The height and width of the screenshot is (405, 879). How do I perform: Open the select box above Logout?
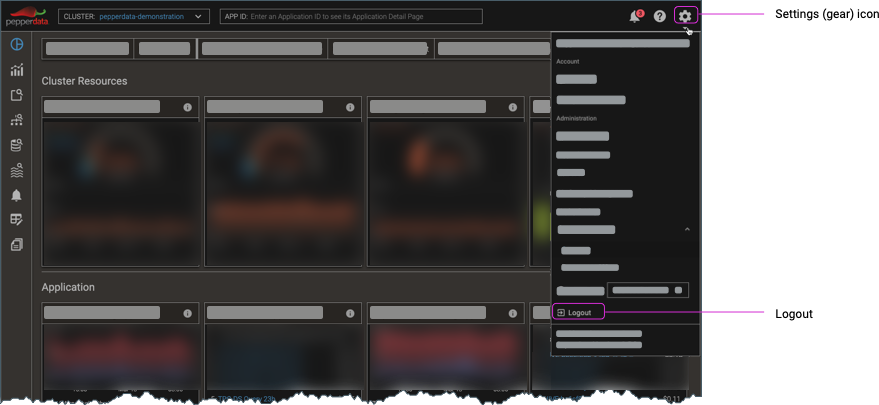648,290
